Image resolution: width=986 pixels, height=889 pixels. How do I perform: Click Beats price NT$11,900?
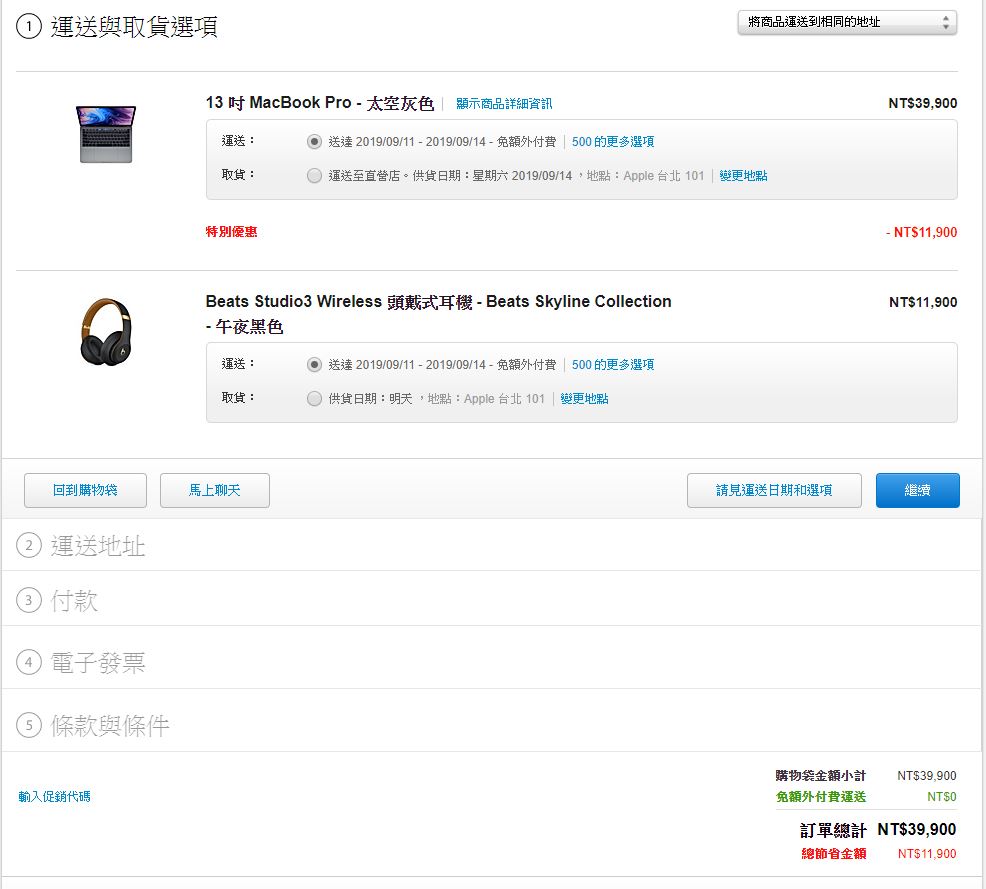click(x=922, y=302)
